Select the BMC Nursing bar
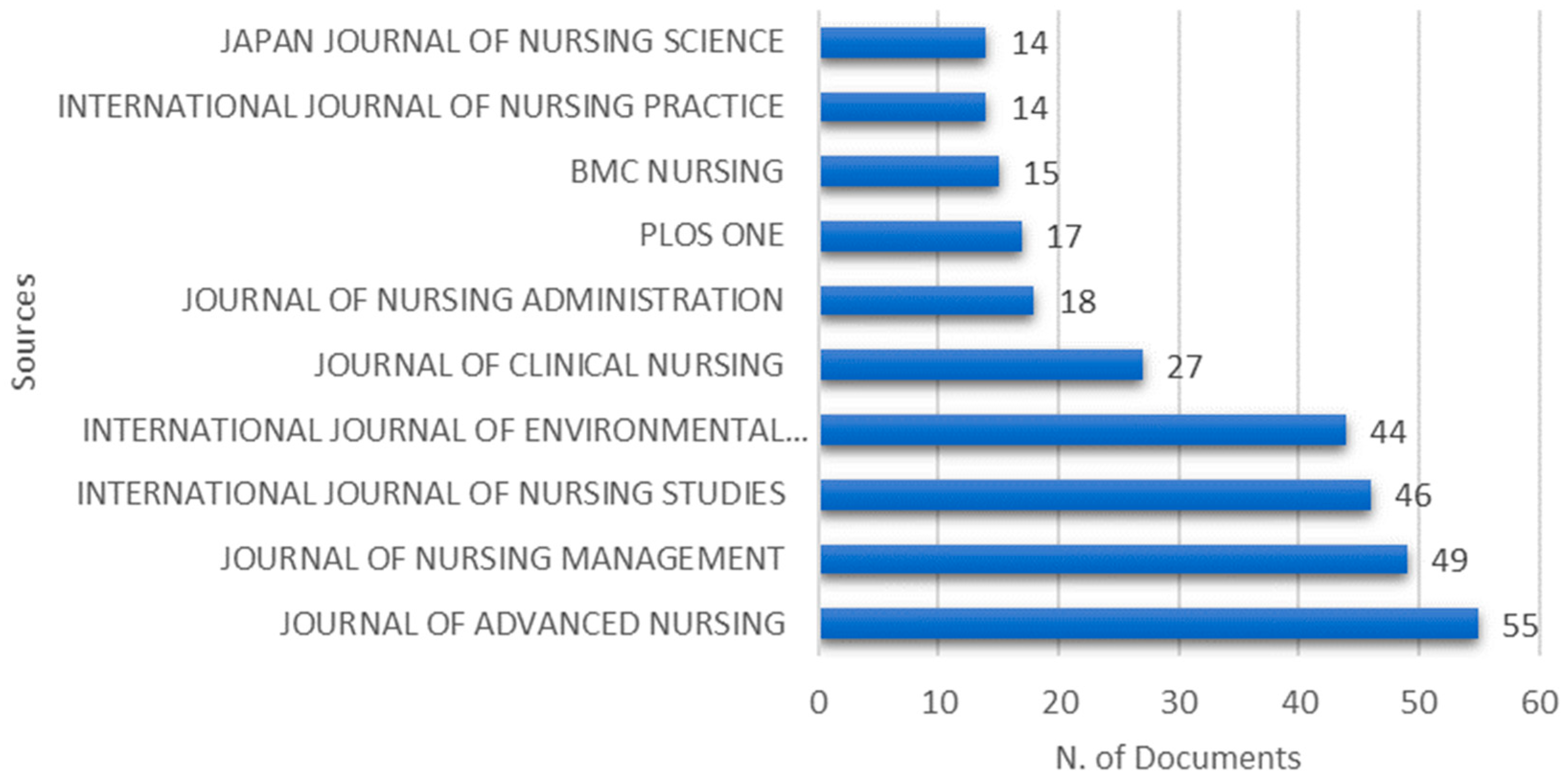The height and width of the screenshot is (784, 1566). click(x=910, y=171)
